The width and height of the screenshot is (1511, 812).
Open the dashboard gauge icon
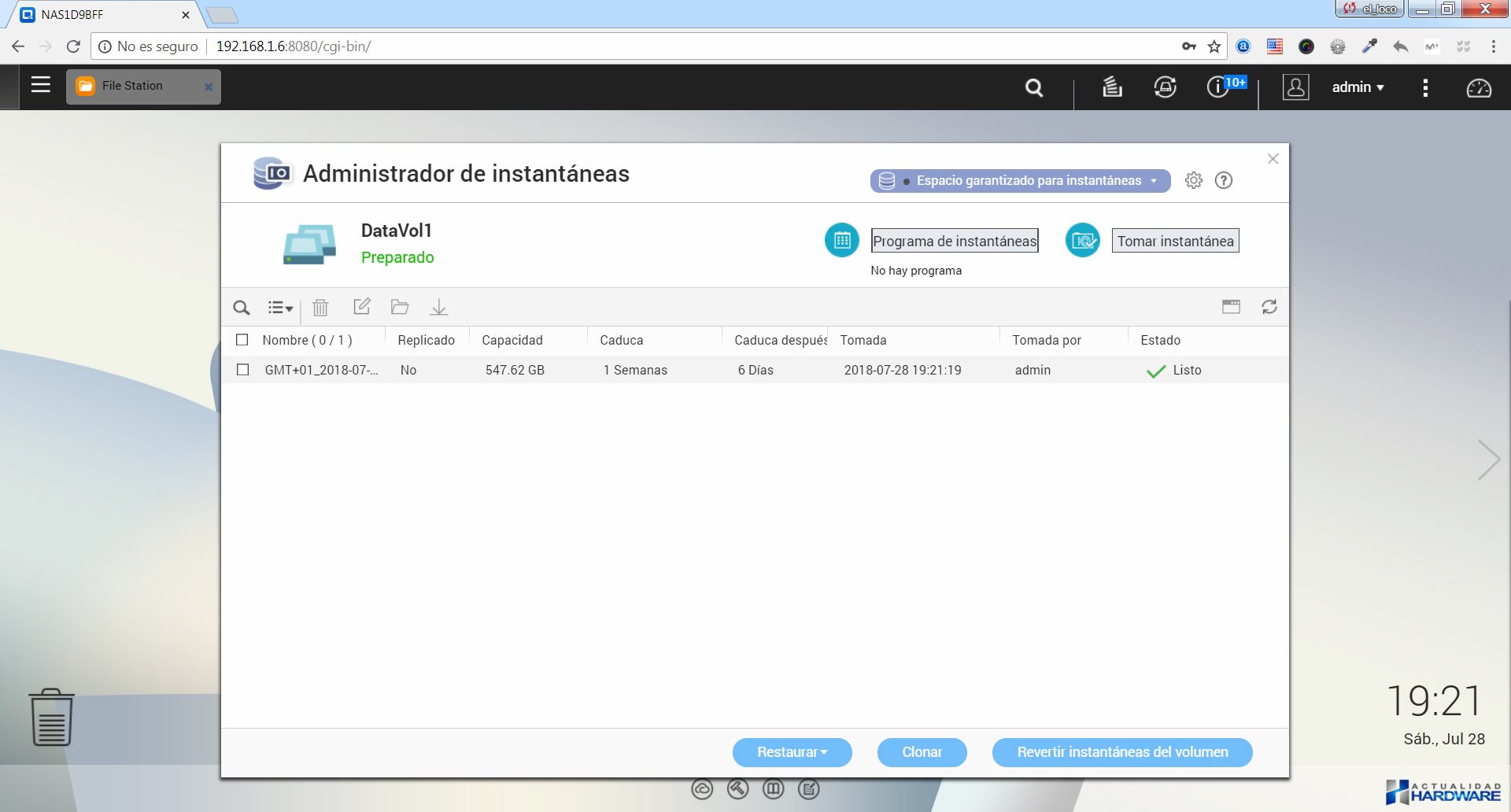[x=1478, y=87]
